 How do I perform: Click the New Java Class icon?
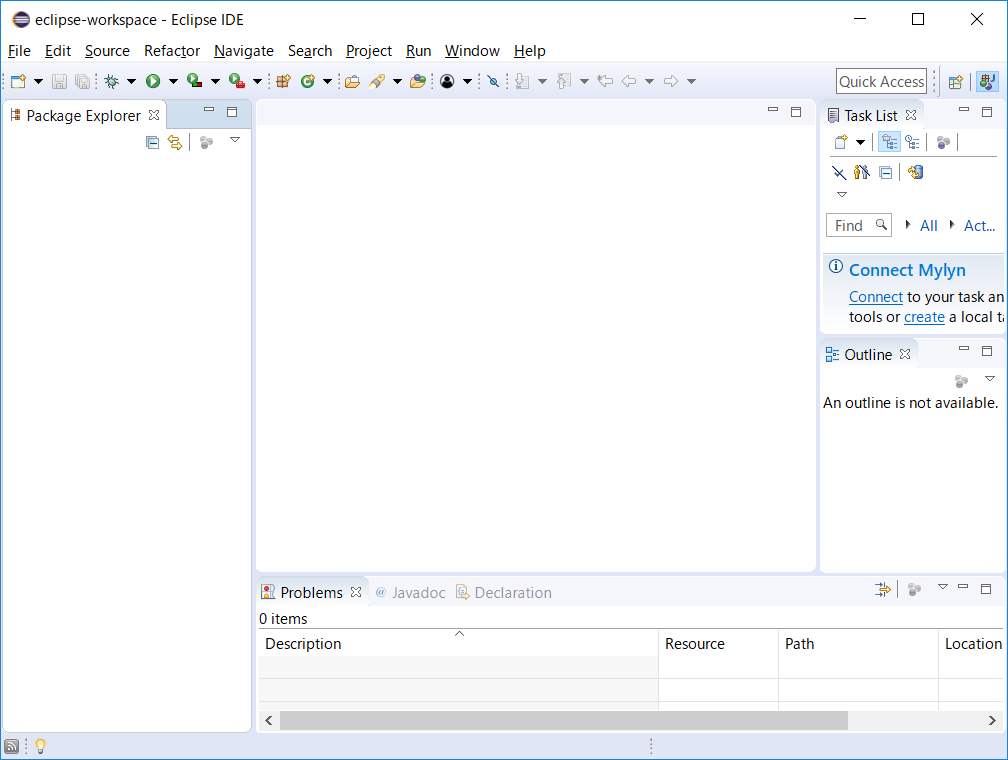pos(308,81)
